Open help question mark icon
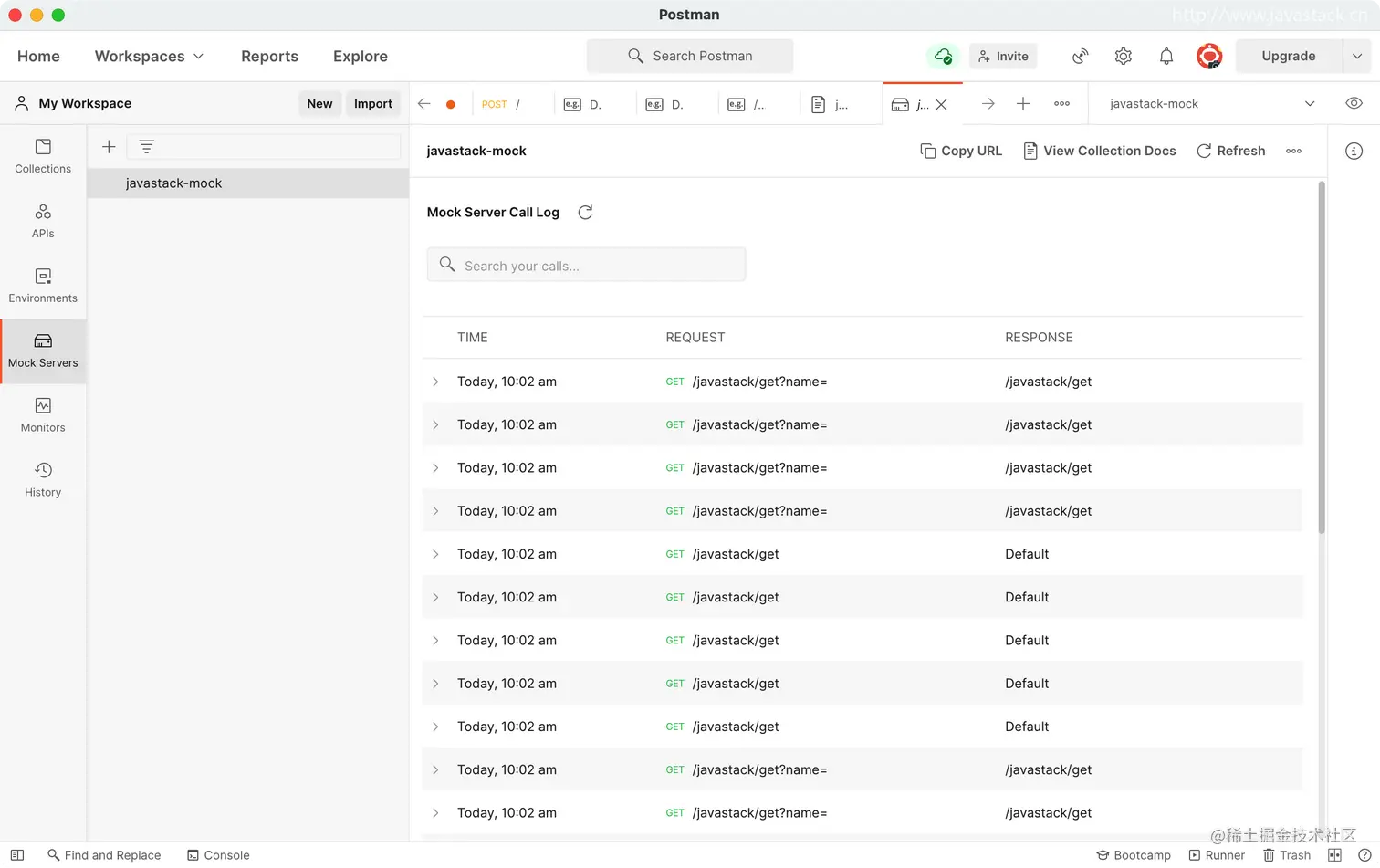1380x868 pixels. (1364, 855)
